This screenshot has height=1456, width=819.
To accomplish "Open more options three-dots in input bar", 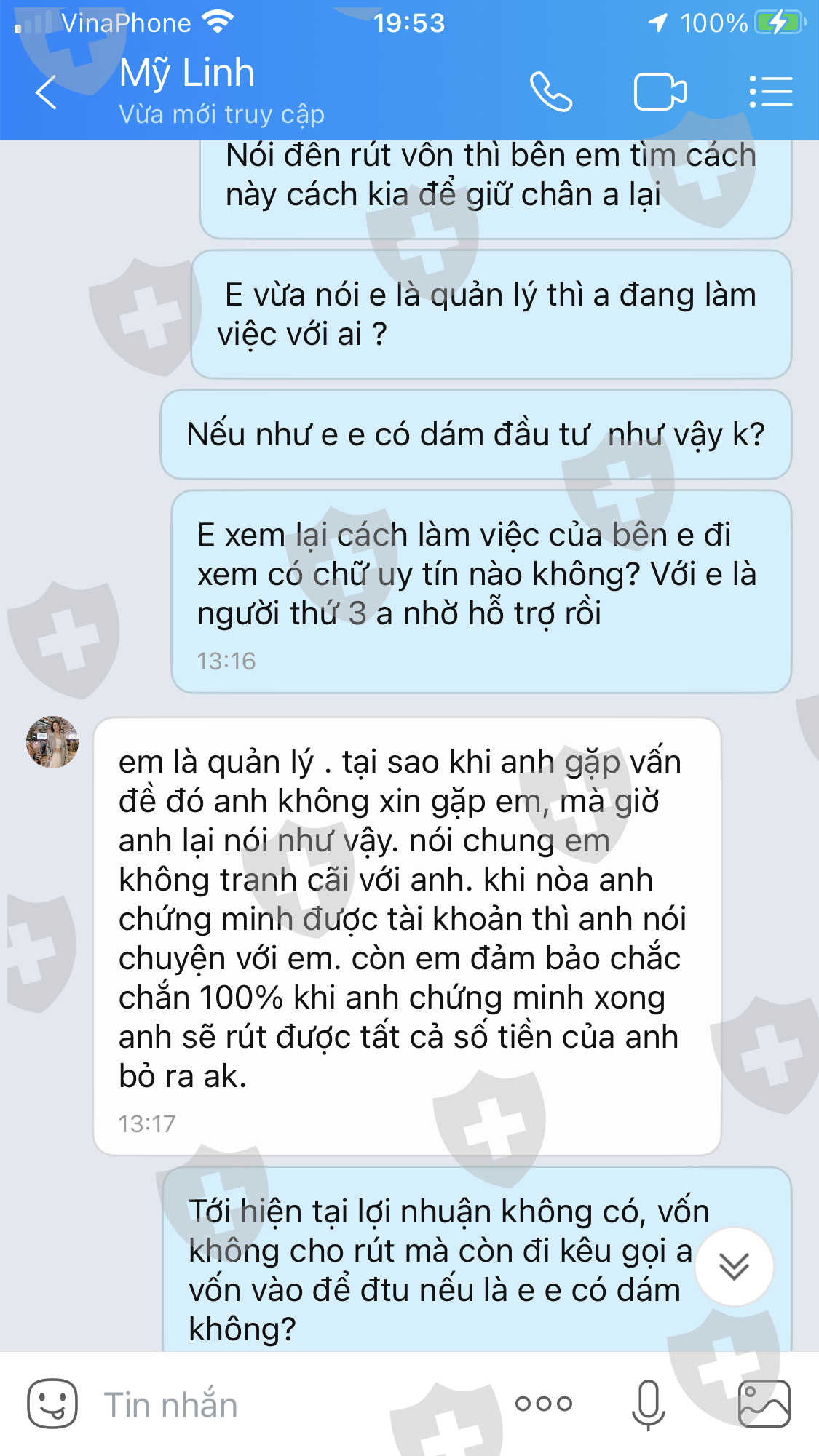I will pos(543,1404).
